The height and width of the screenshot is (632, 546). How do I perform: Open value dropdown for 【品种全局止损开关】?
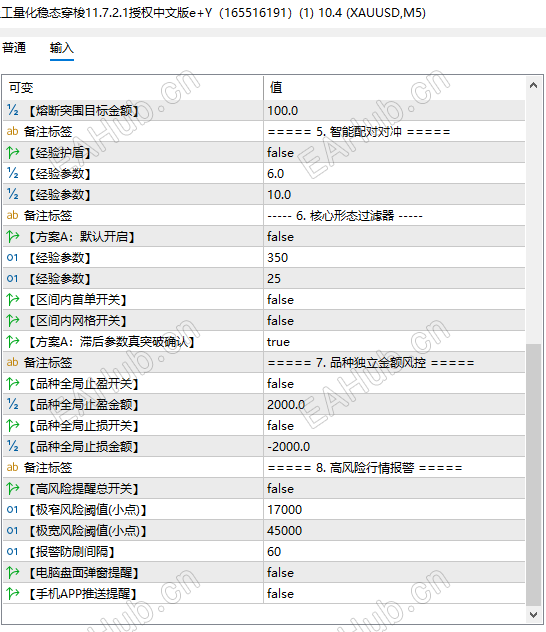coord(394,426)
